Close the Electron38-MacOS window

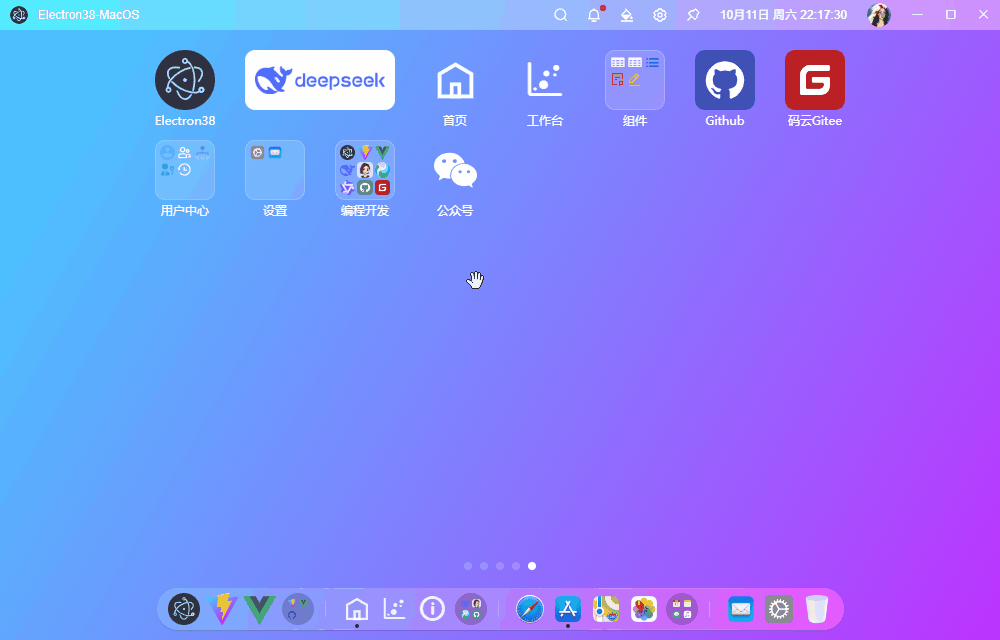(983, 15)
